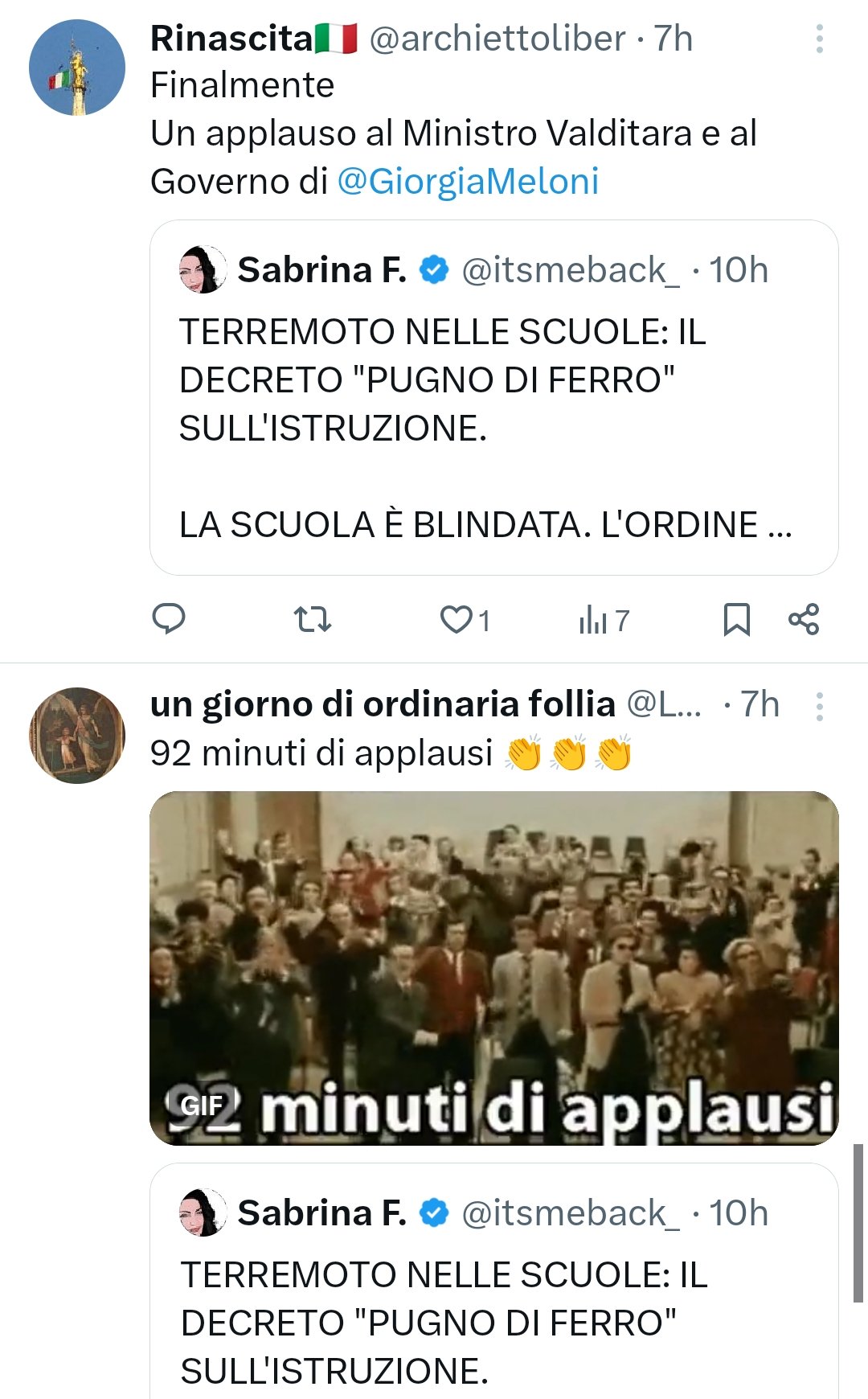This screenshot has height=1399, width=868.
Task: Open un giorno di ordinaria follia profile name
Action: click(383, 704)
